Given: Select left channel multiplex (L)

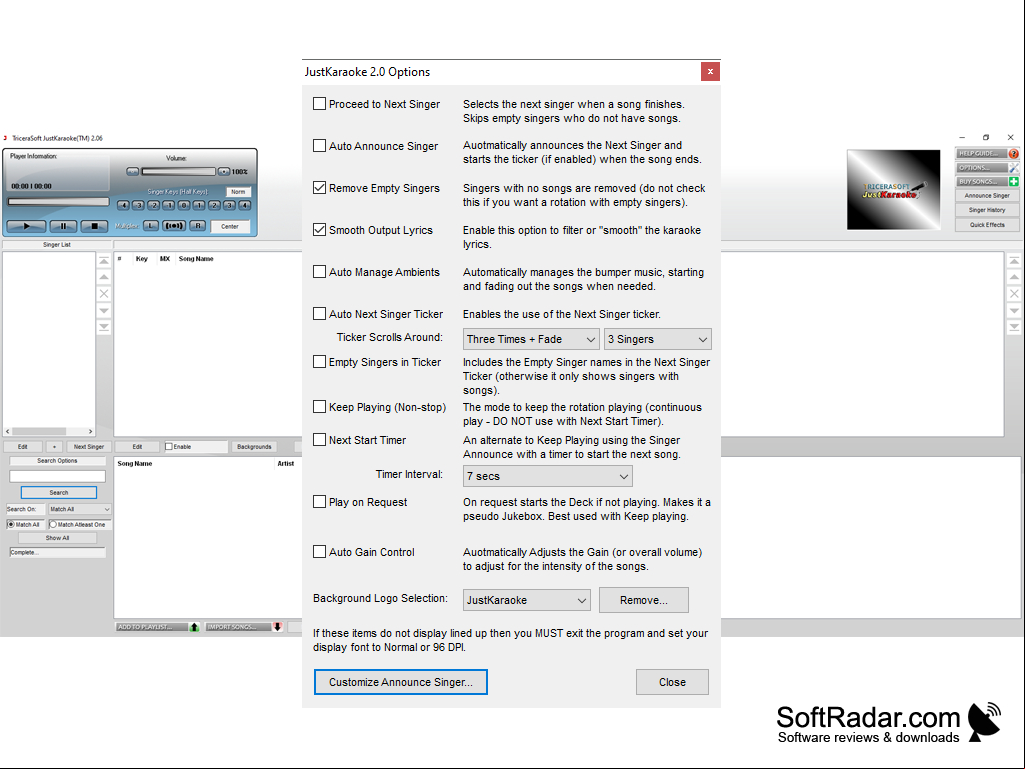Looking at the screenshot, I should [151, 226].
